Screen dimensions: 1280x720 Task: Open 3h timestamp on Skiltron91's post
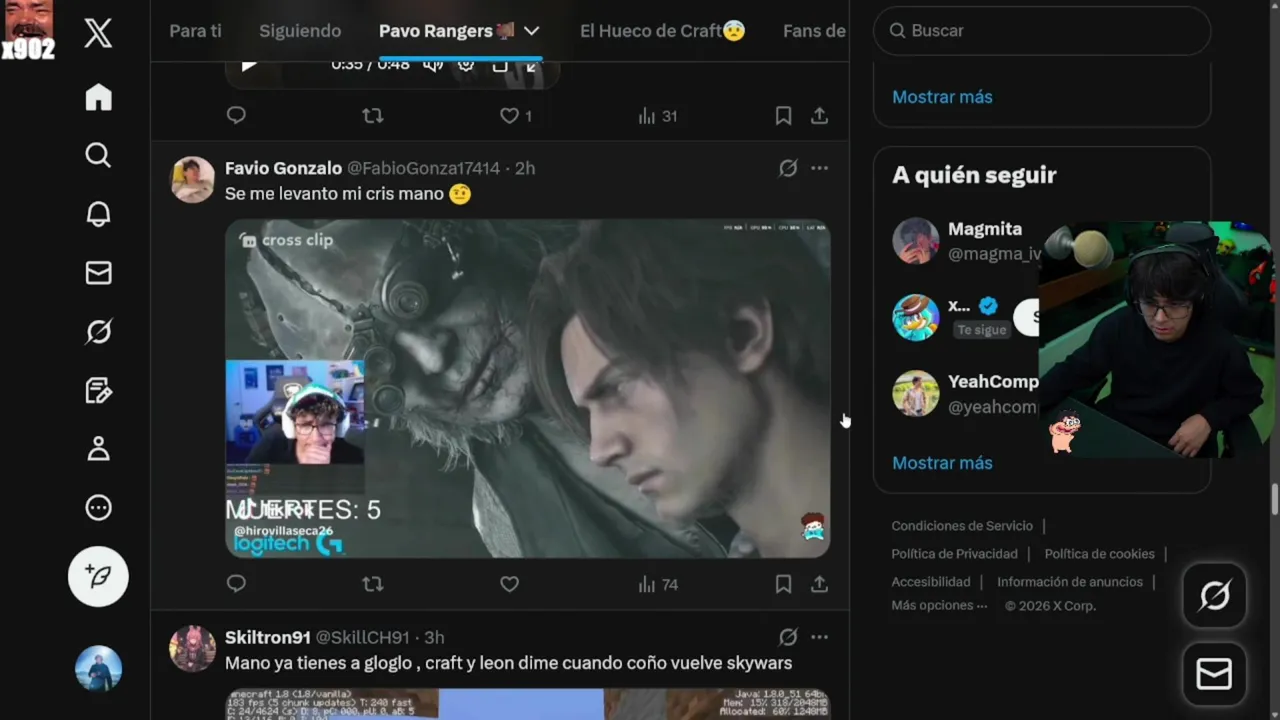434,637
